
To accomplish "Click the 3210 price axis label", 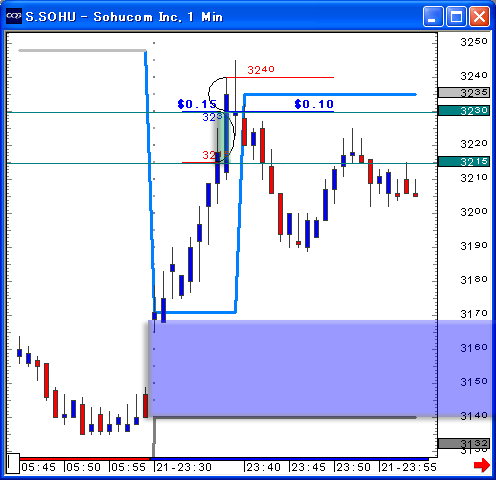I will click(x=474, y=178).
